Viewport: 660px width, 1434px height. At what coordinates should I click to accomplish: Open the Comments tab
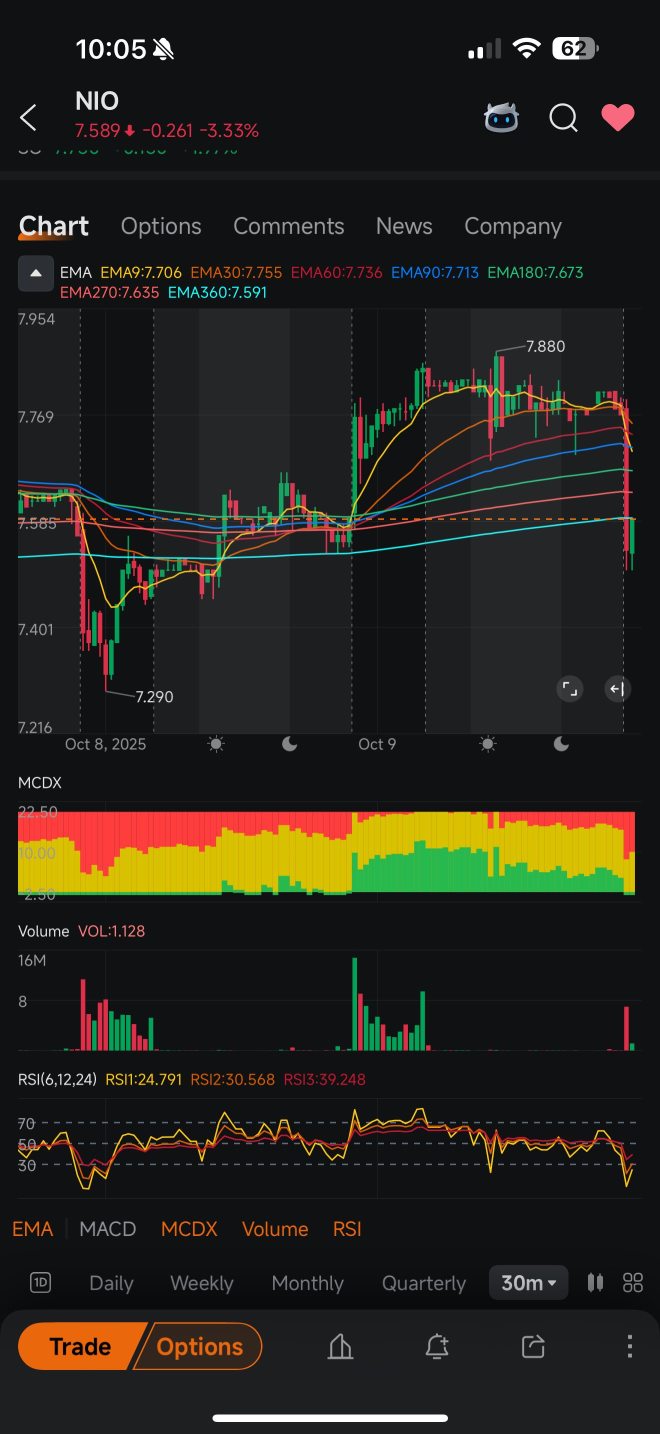tap(289, 226)
